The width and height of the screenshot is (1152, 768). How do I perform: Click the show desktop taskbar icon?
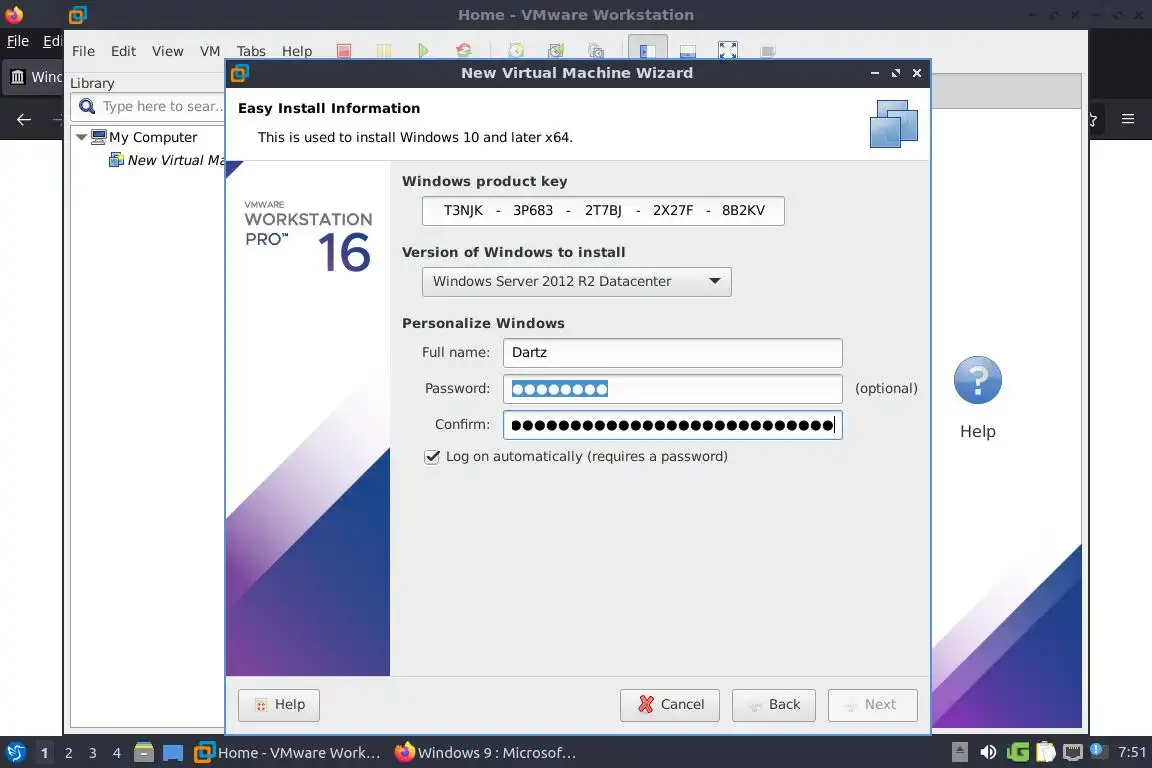(173, 753)
